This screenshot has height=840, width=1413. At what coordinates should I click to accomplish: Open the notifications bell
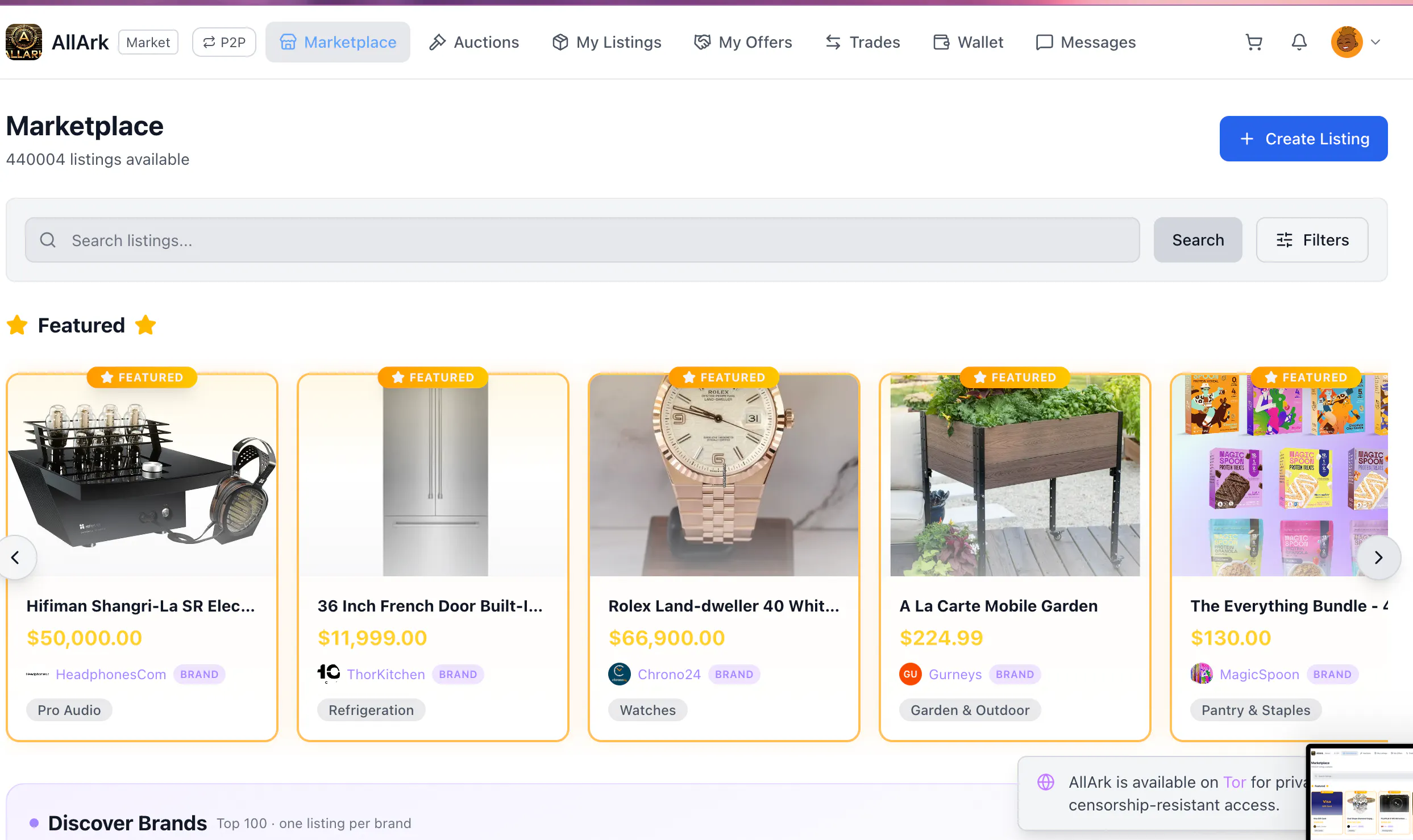click(x=1299, y=42)
